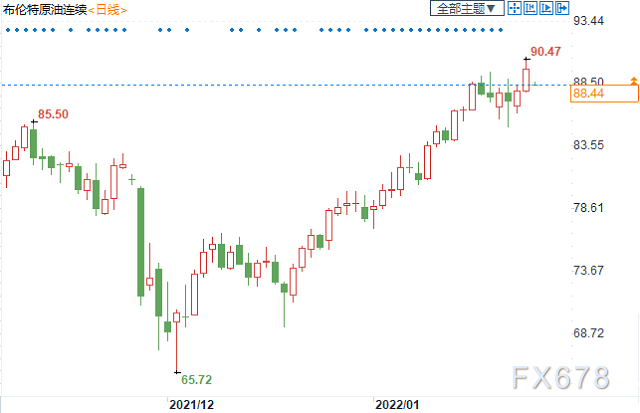The image size is (640, 413).
Task: Click the 93.44 price axis label
Action: coord(588,21)
